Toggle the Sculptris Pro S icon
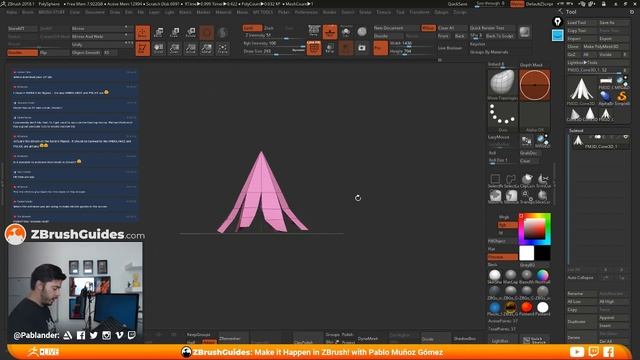The width and height of the screenshot is (640, 360). click(222, 32)
